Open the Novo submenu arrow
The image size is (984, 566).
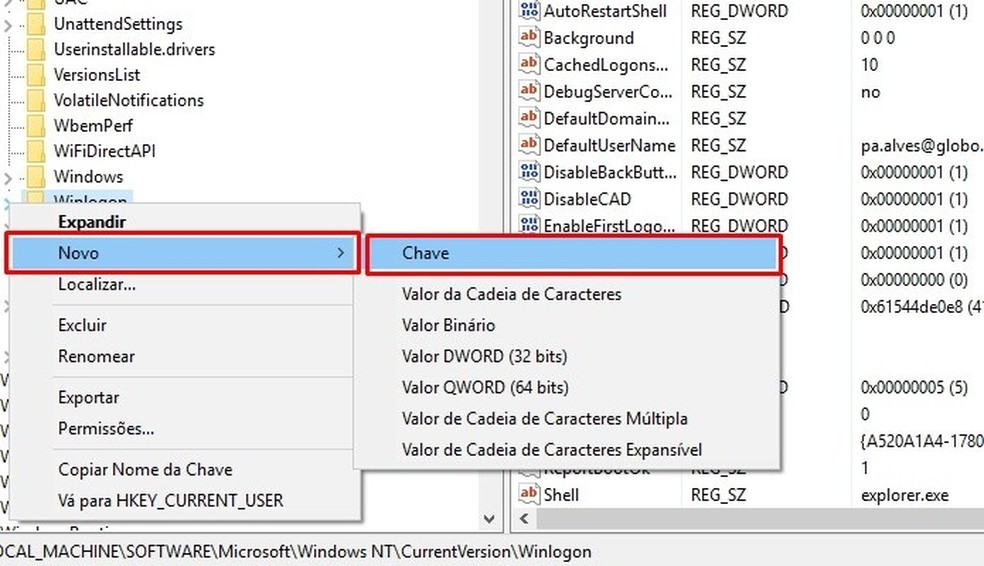coord(341,253)
